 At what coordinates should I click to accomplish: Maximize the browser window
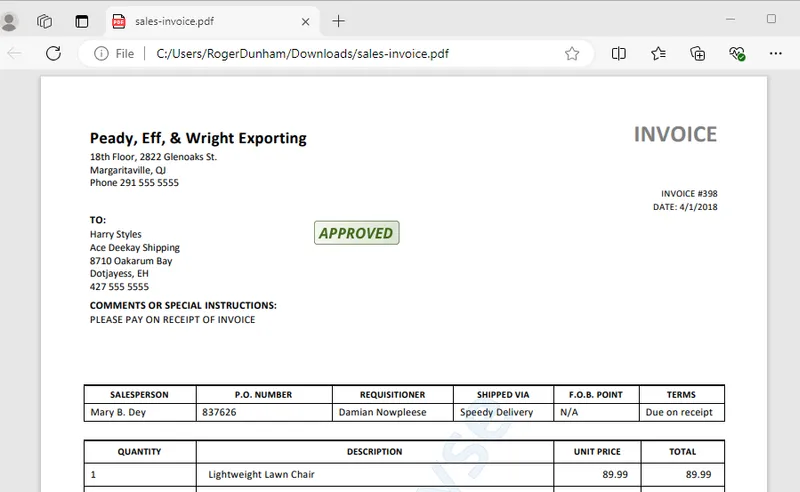pyautogui.click(x=771, y=19)
